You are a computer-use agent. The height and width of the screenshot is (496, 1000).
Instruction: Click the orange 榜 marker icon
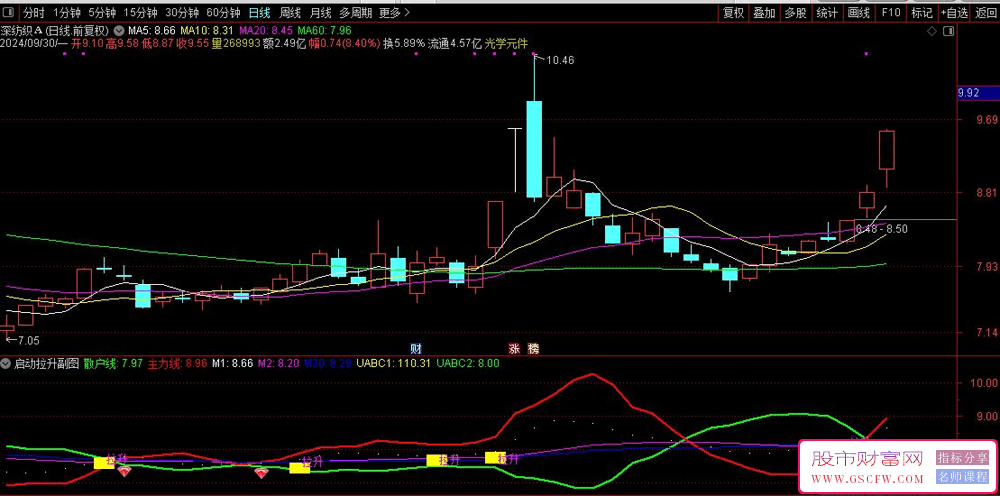point(533,348)
